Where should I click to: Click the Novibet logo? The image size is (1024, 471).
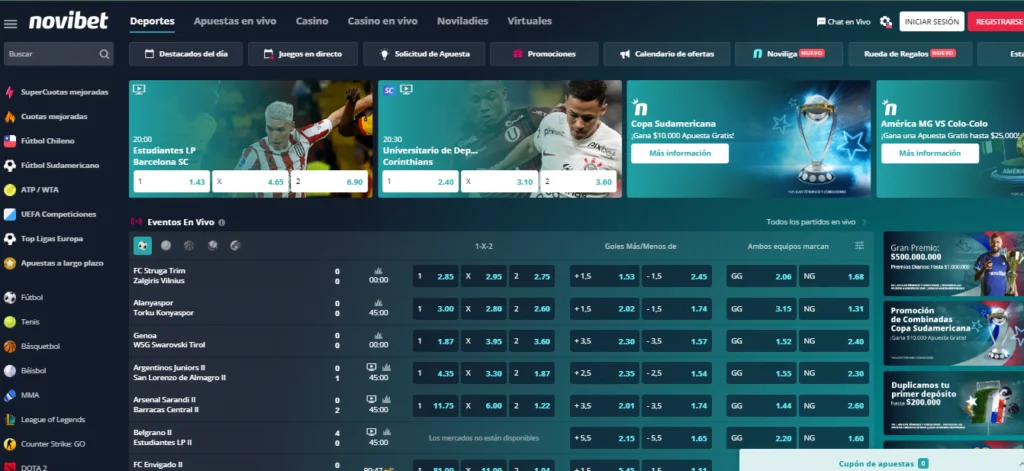coord(69,21)
